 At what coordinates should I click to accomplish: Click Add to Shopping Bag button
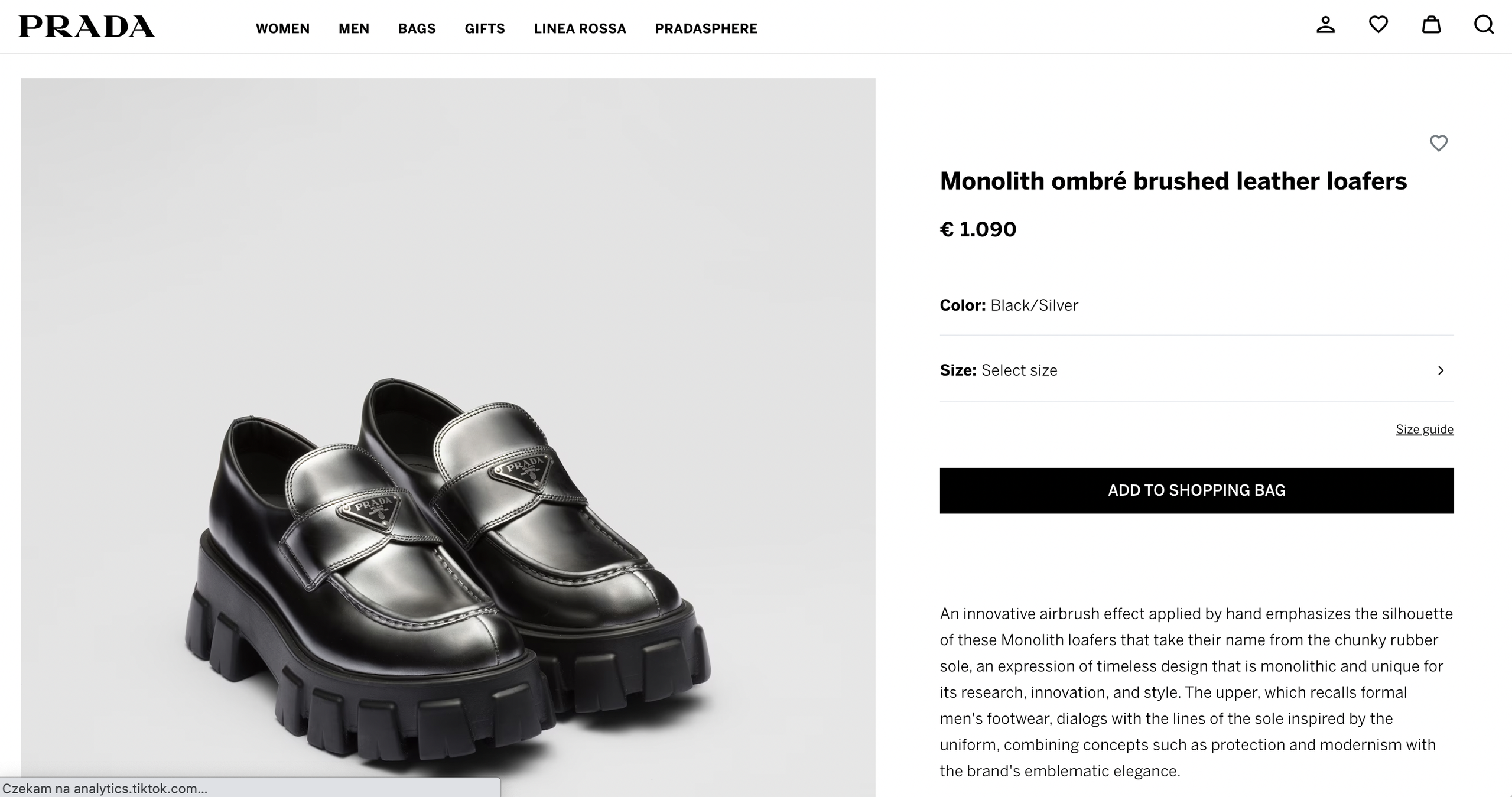coord(1196,490)
